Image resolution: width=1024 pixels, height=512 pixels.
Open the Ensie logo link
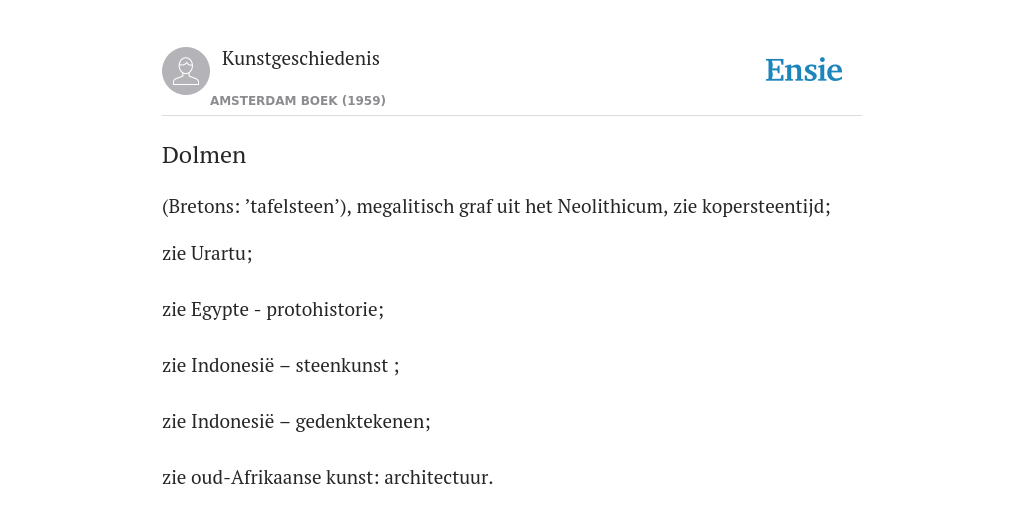click(804, 70)
